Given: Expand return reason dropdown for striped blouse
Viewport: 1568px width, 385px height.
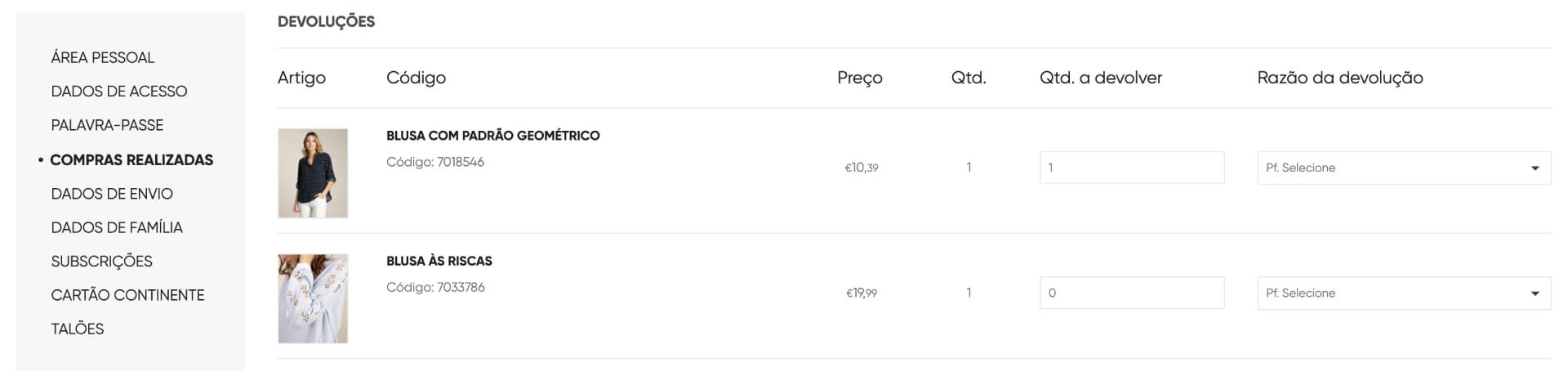Looking at the screenshot, I should click(1404, 293).
